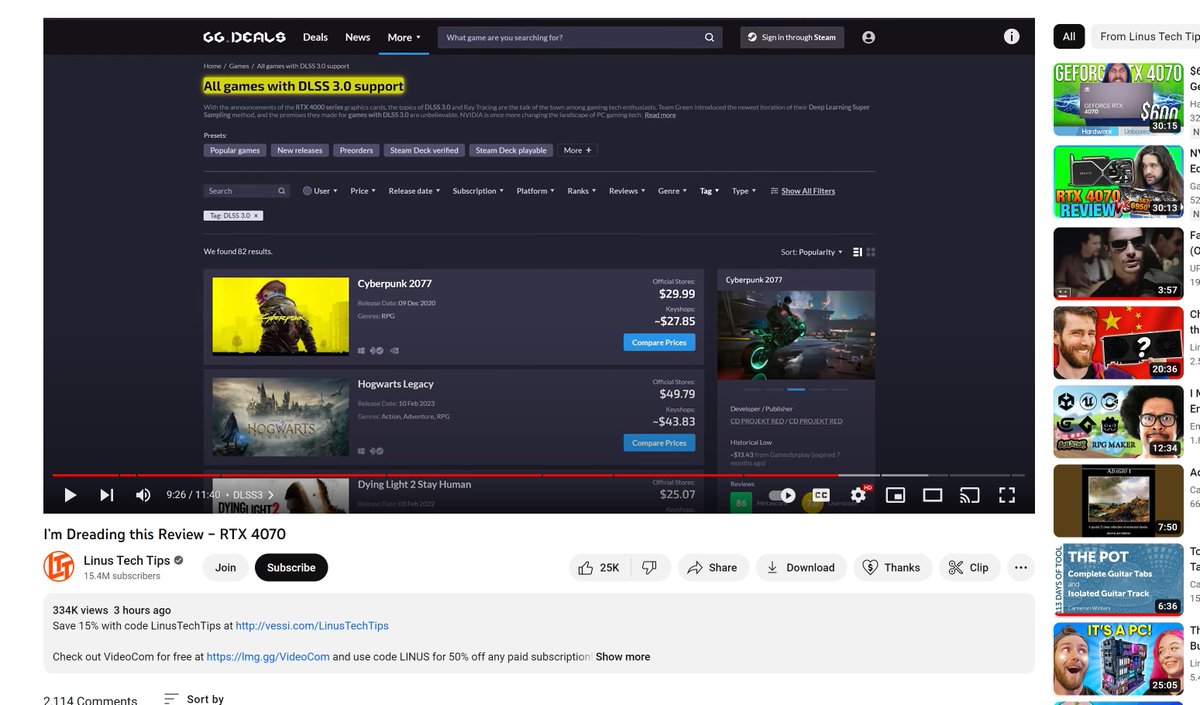Select the All filter chip
This screenshot has width=1200, height=705.
click(x=1069, y=36)
